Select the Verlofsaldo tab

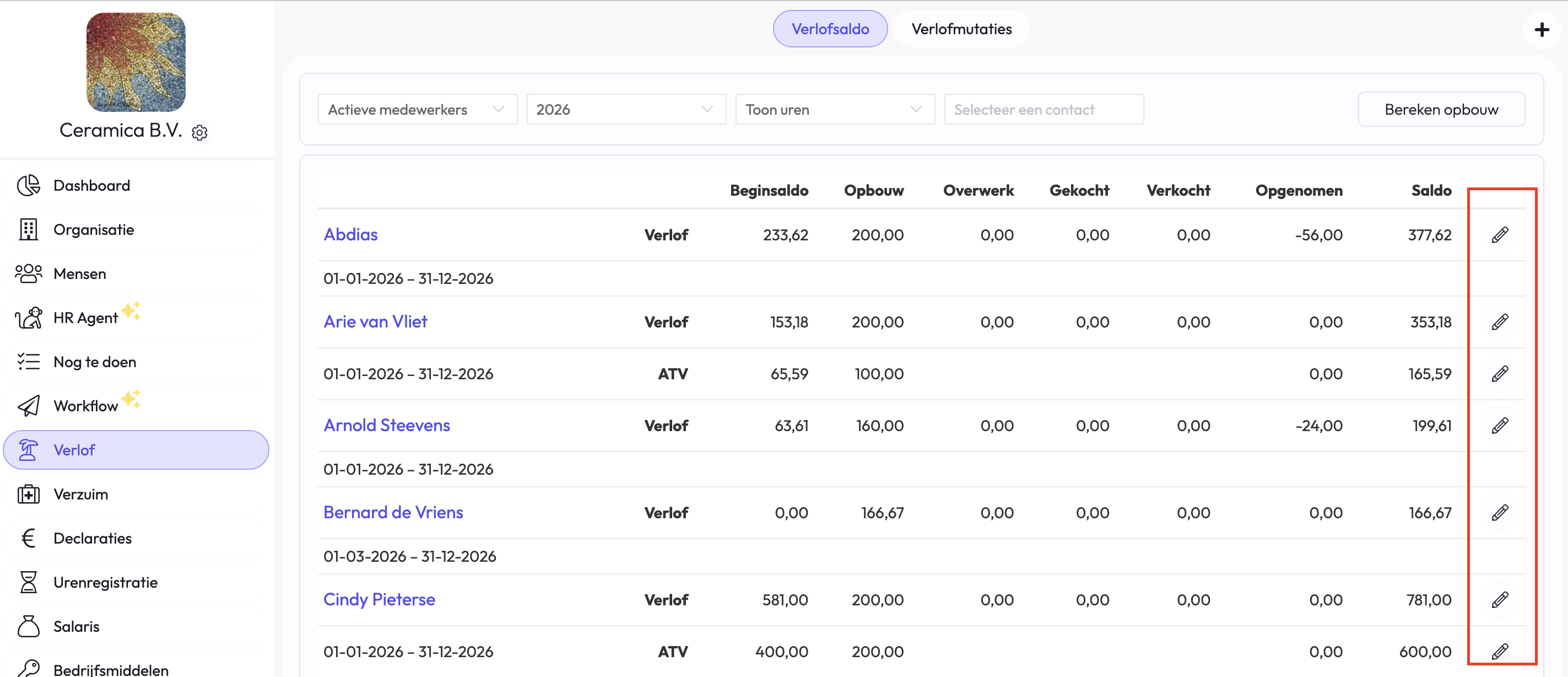pyautogui.click(x=830, y=29)
